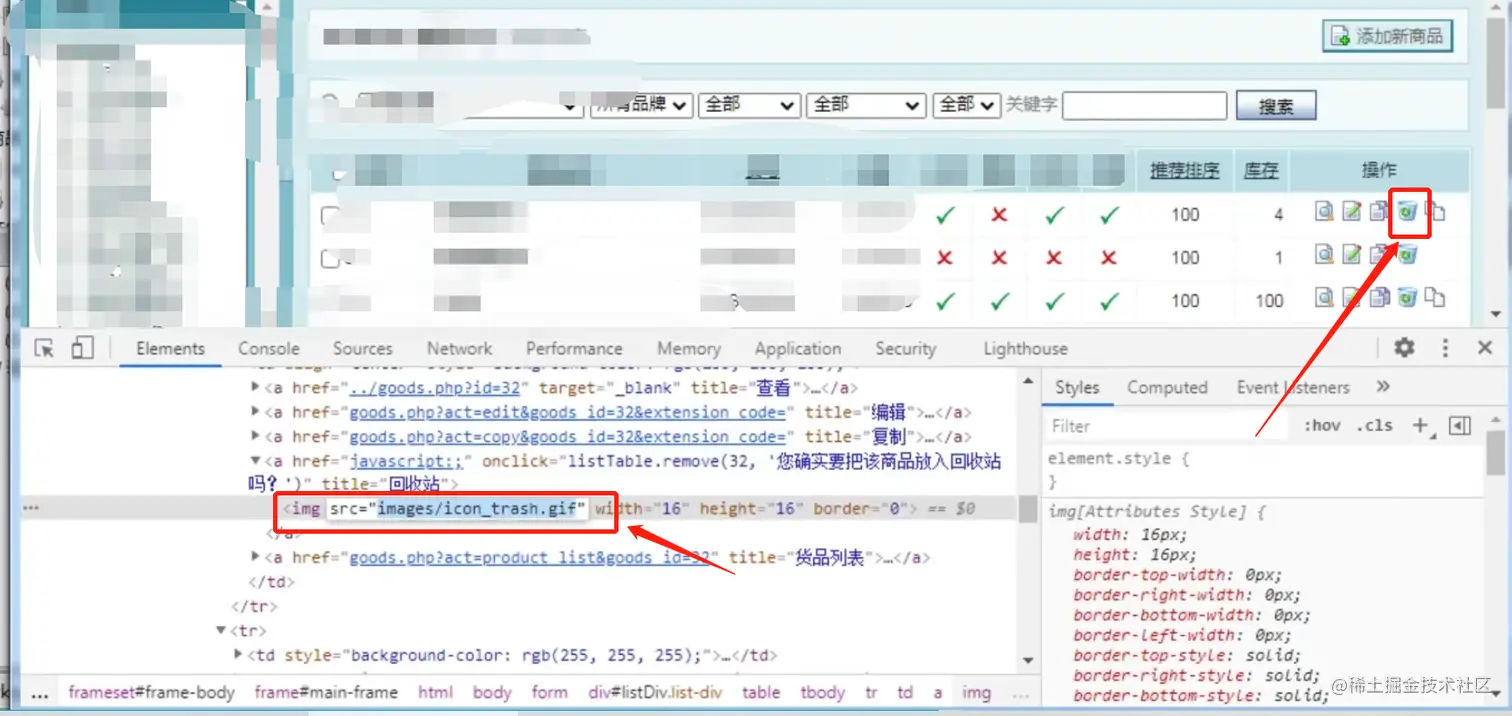This screenshot has height=716, width=1512.
Task: Click the 搜索 search button
Action: click(x=1276, y=106)
